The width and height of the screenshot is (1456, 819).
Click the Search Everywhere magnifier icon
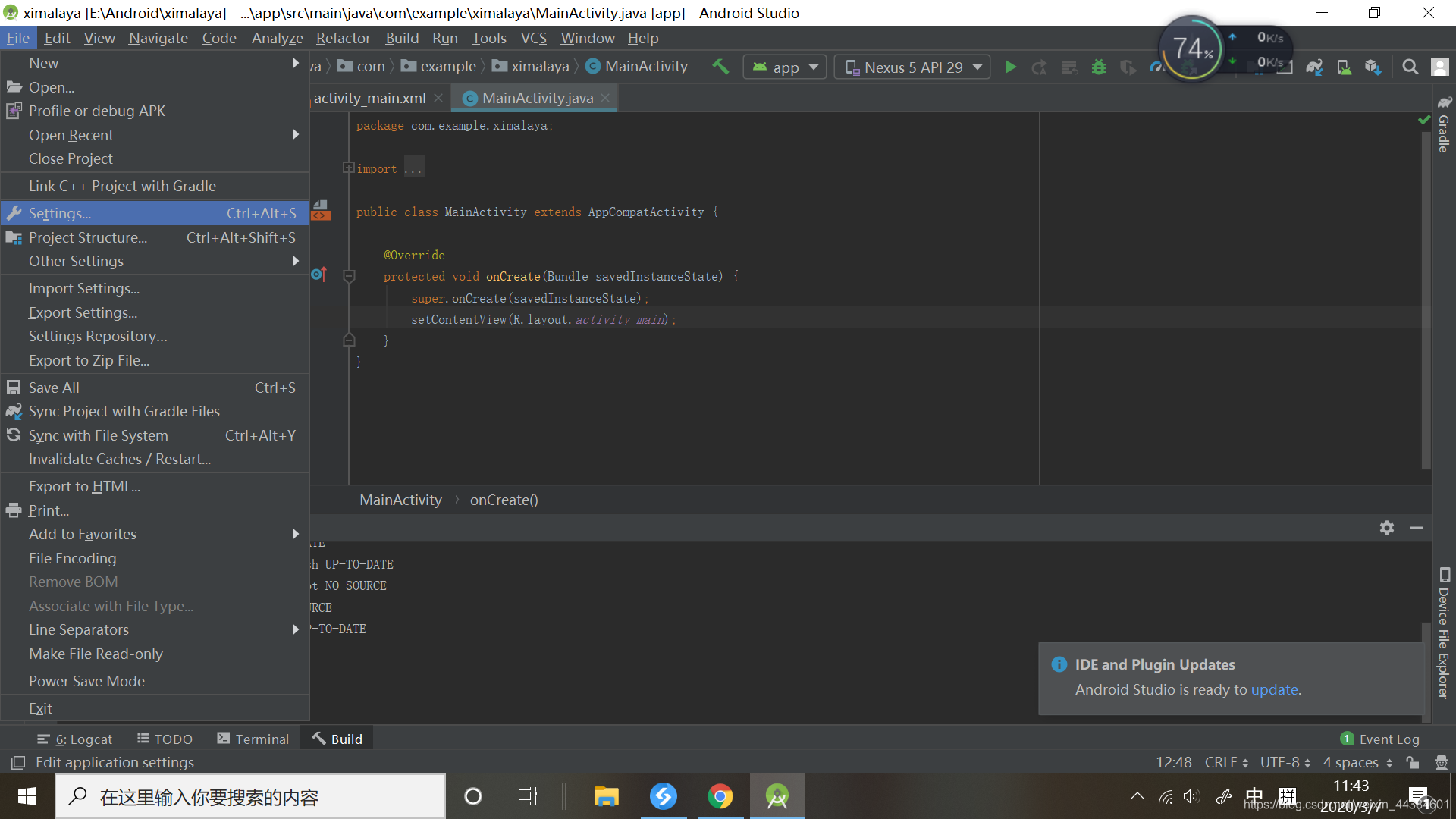coord(1410,67)
